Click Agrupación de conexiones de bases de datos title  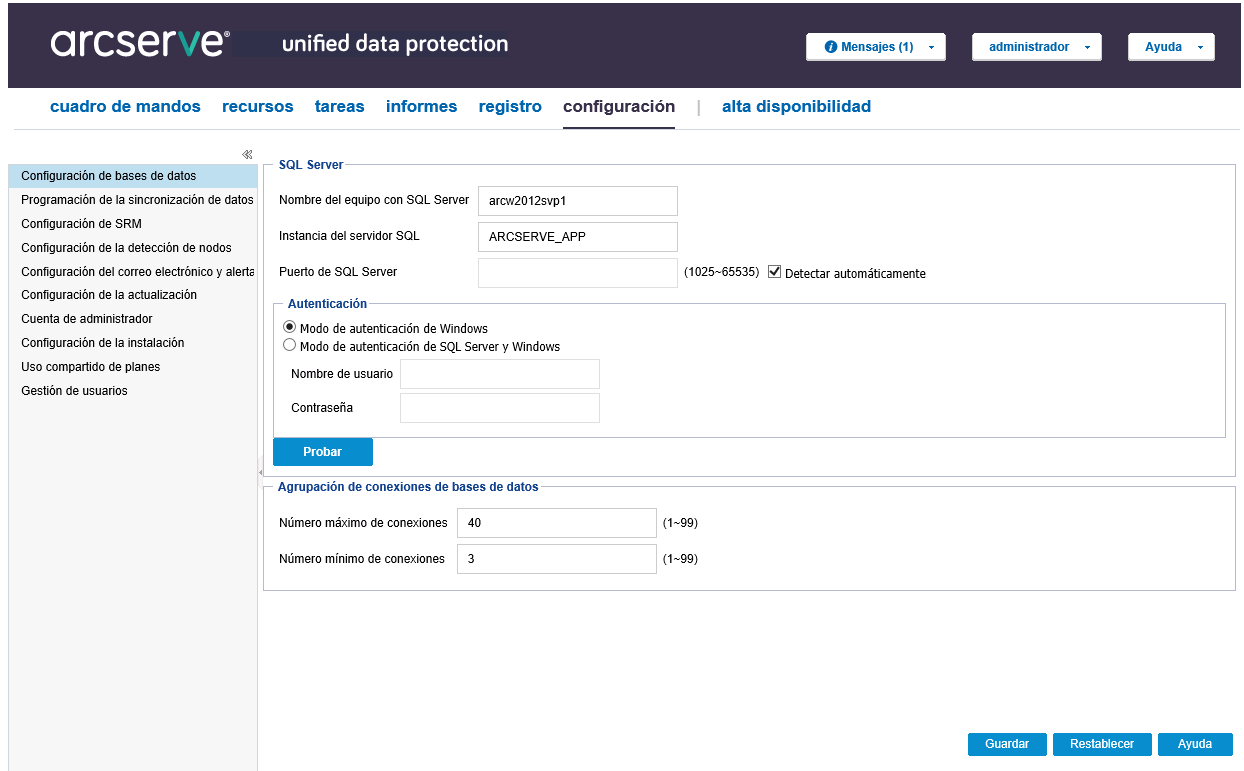408,487
